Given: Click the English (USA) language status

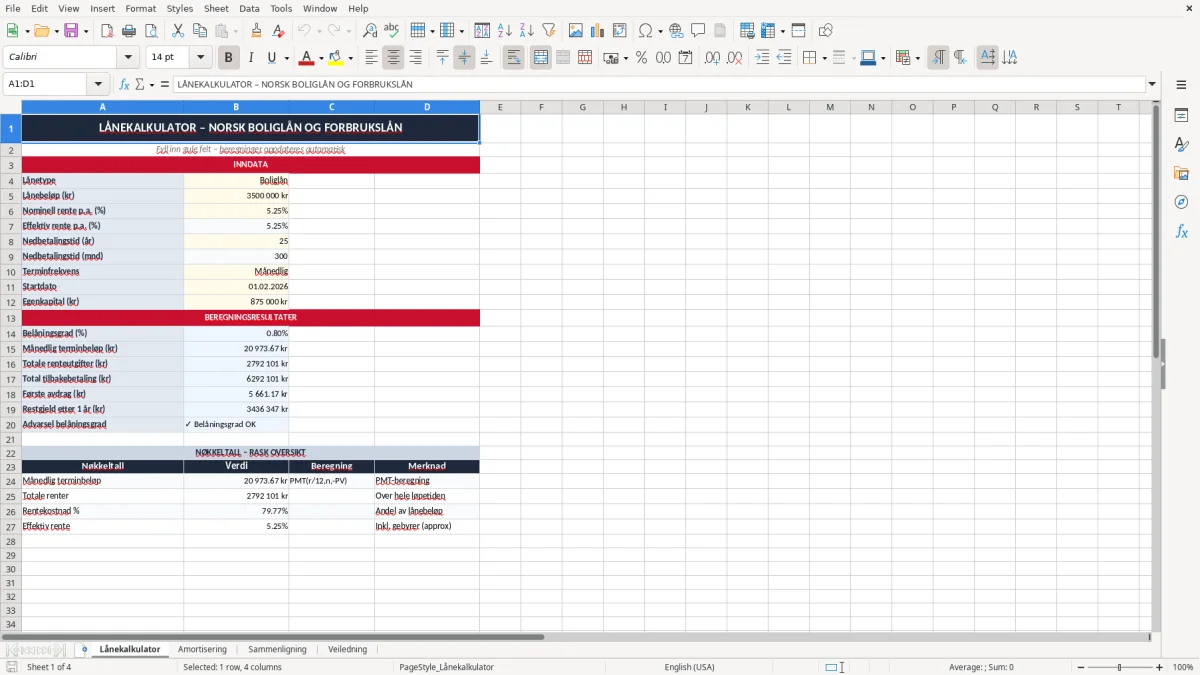Looking at the screenshot, I should pos(689,667).
